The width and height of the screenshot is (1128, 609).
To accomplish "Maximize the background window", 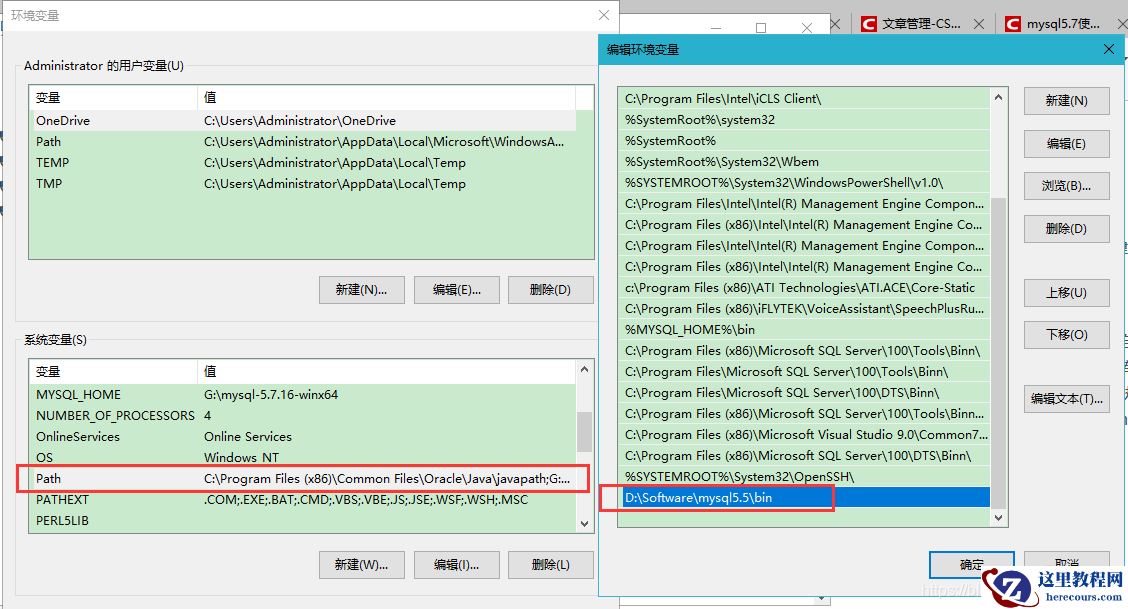I will coord(760,28).
